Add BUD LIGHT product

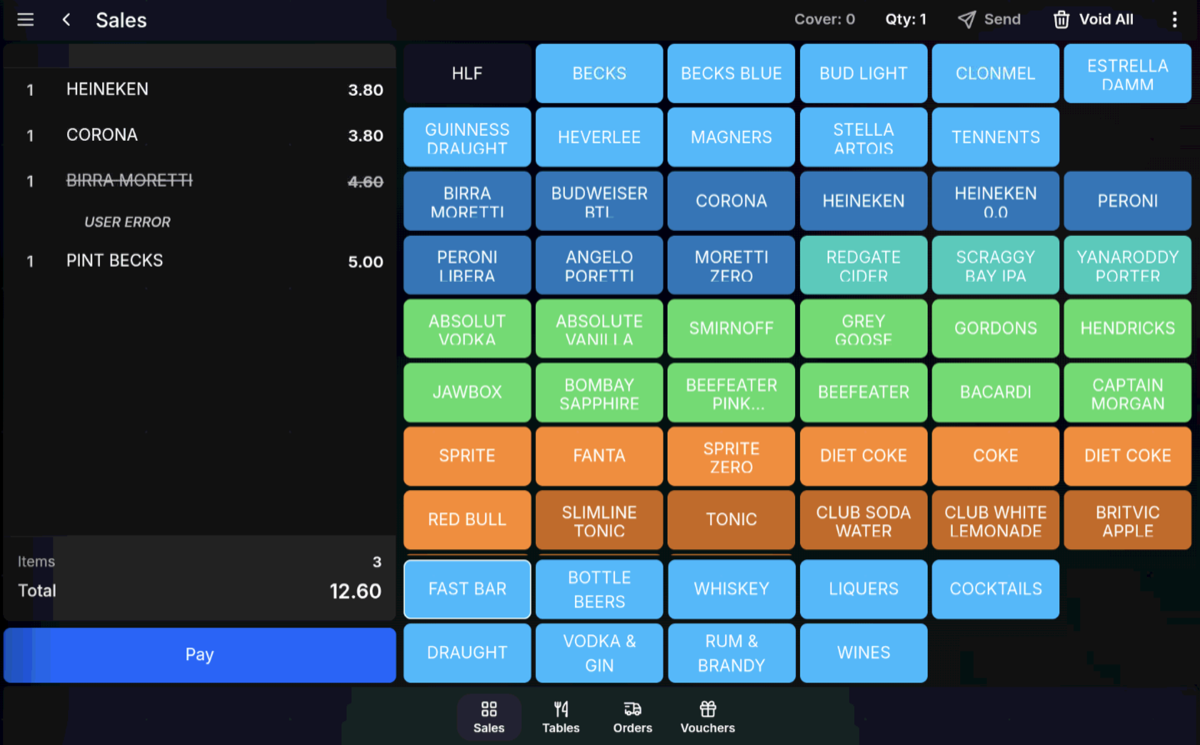pyautogui.click(x=863, y=73)
